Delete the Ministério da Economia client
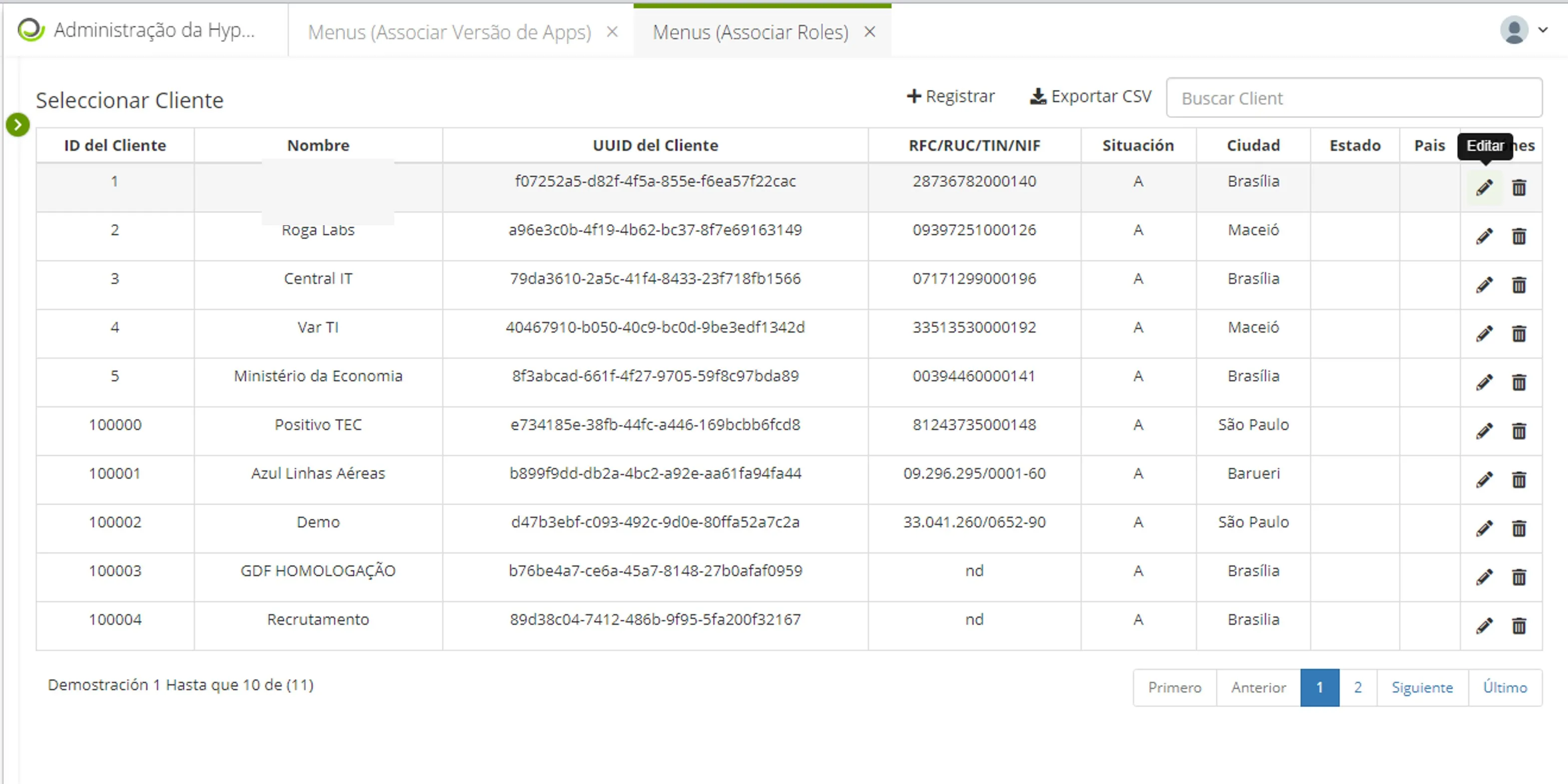1568x784 pixels. click(x=1519, y=382)
